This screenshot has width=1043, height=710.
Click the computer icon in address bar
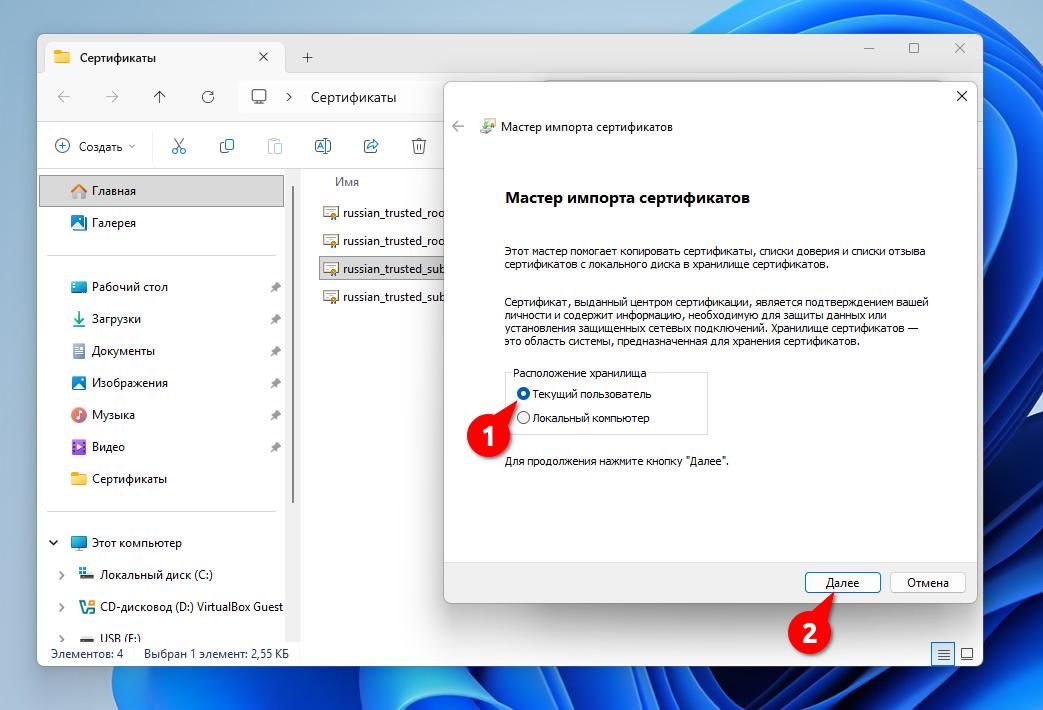(x=259, y=97)
